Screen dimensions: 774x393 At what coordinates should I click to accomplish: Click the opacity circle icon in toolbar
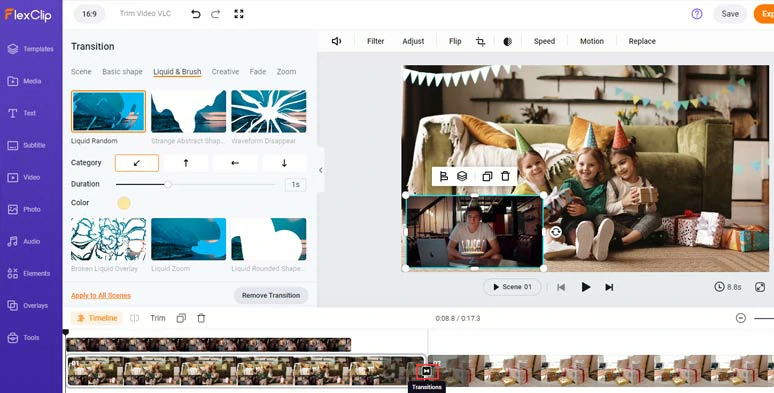pos(507,41)
